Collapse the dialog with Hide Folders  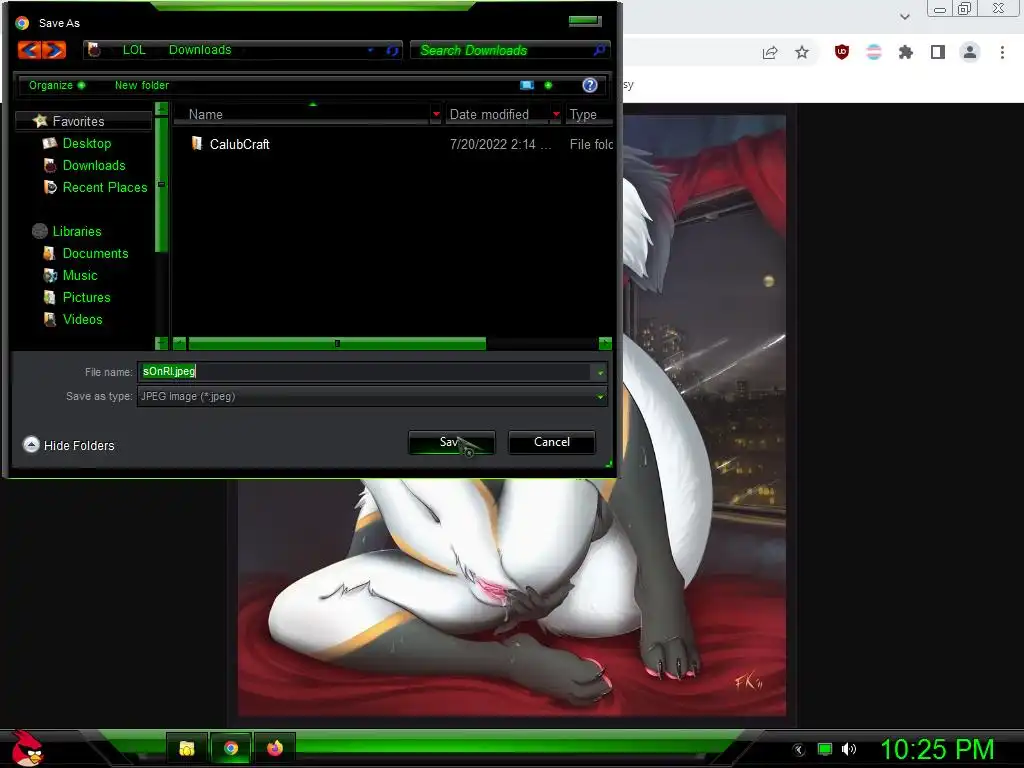[x=69, y=445]
